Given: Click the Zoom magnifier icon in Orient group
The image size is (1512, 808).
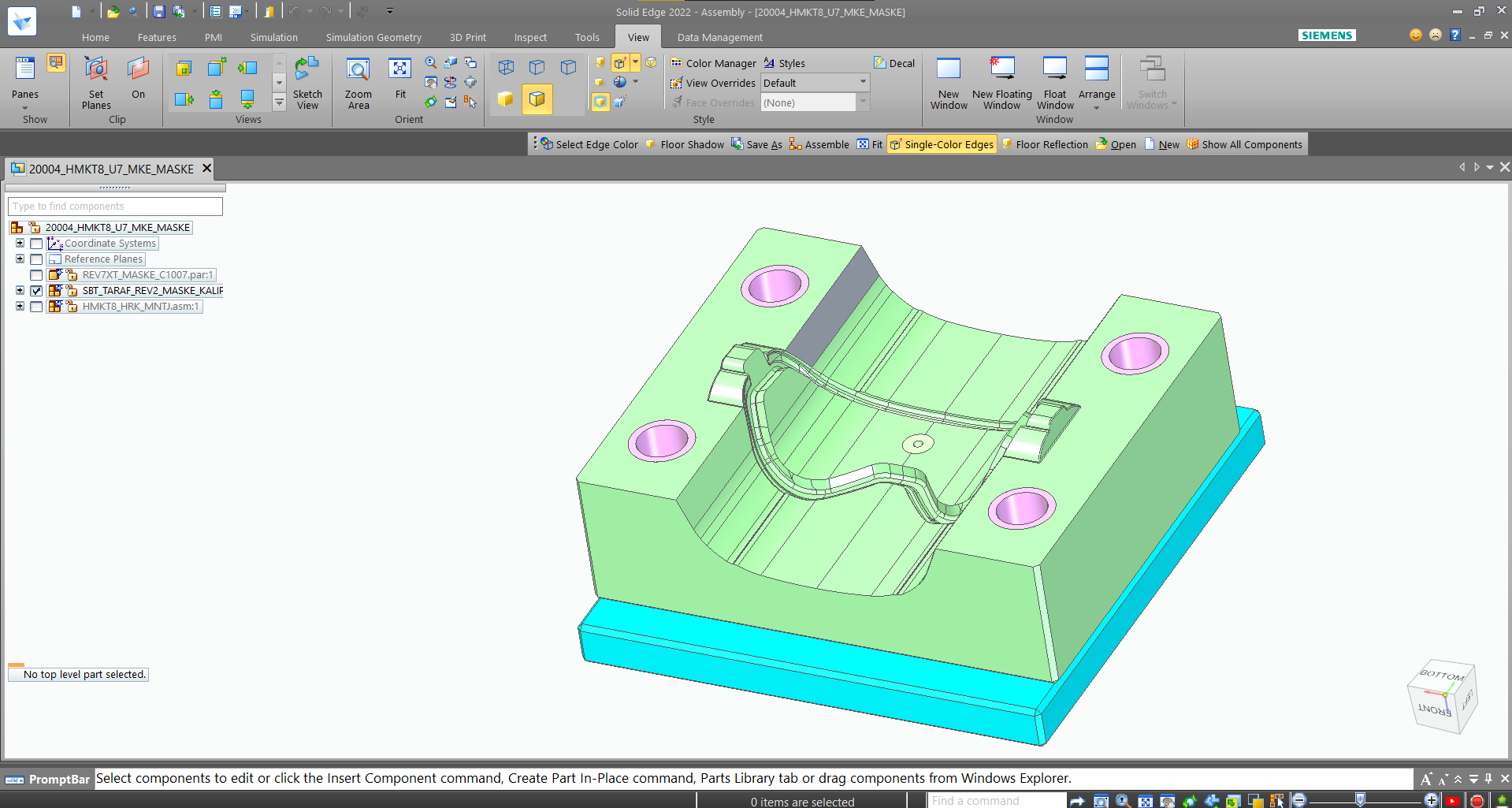Looking at the screenshot, I should pyautogui.click(x=431, y=63).
